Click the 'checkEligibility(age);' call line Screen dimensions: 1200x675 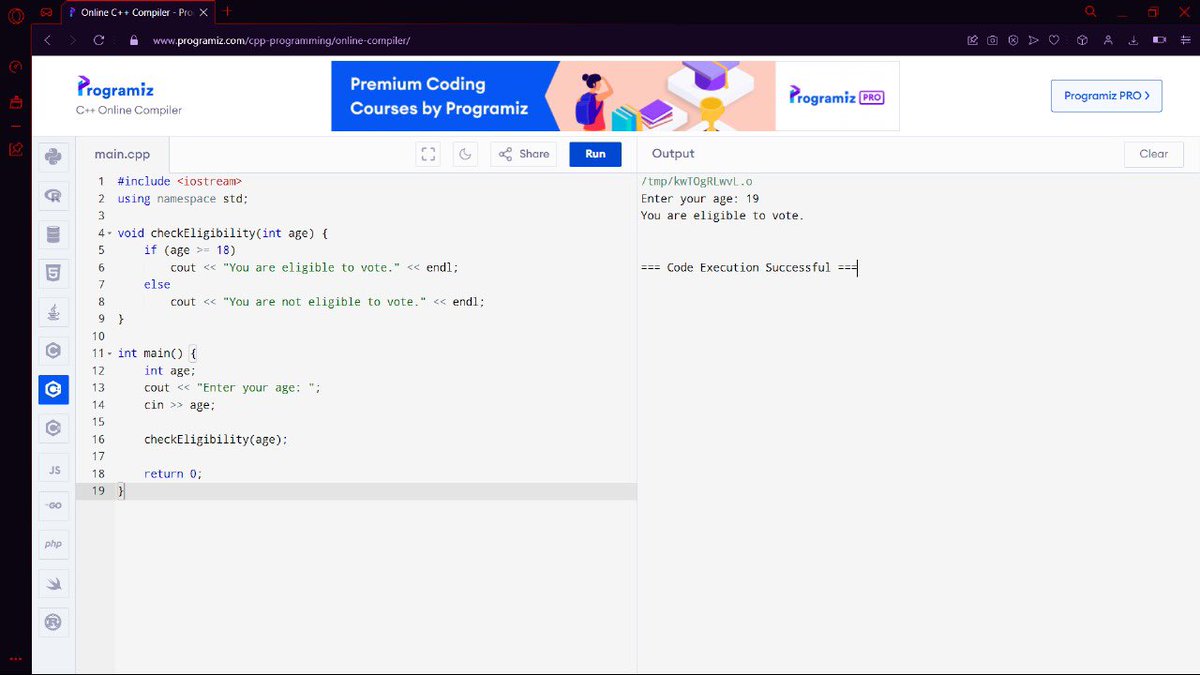[215, 439]
